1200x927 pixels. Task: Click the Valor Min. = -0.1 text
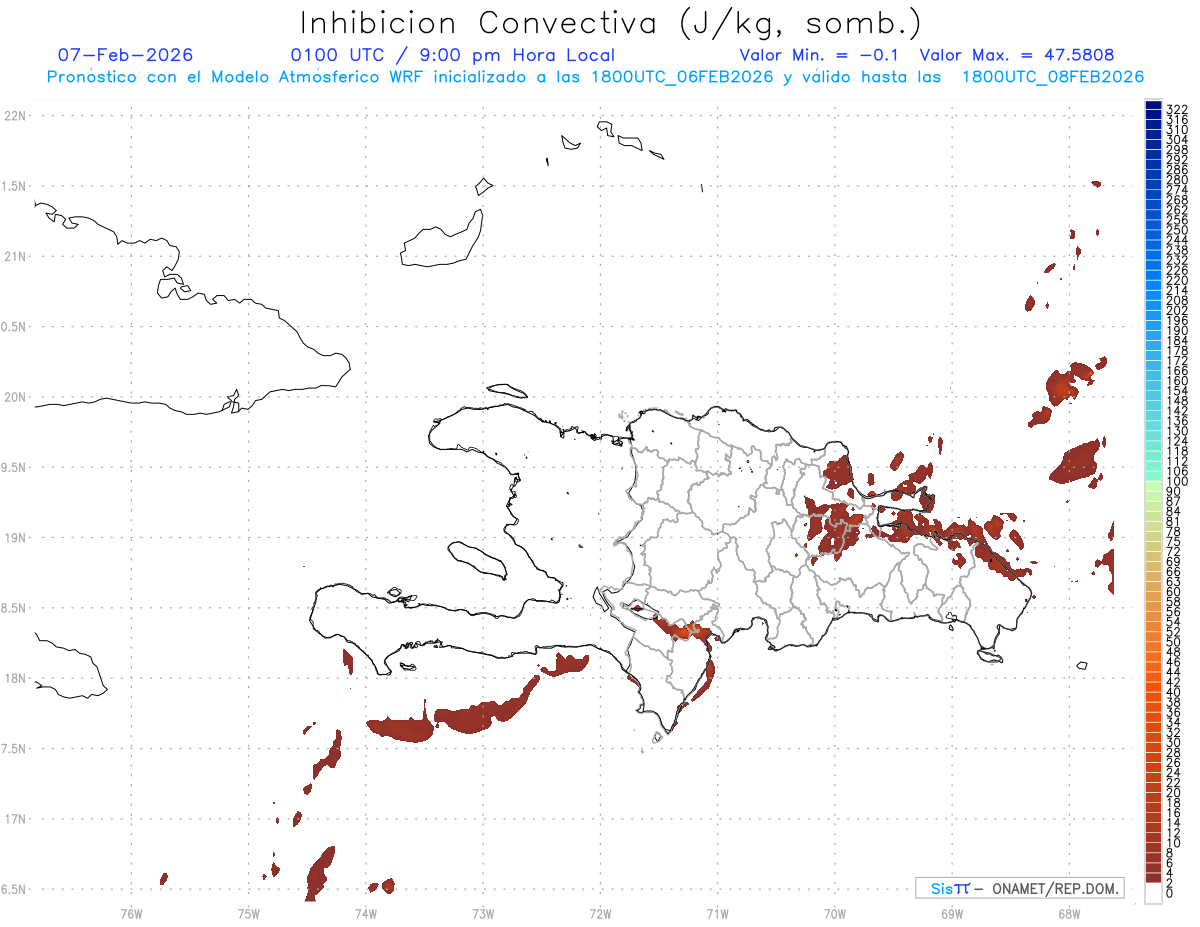[821, 55]
